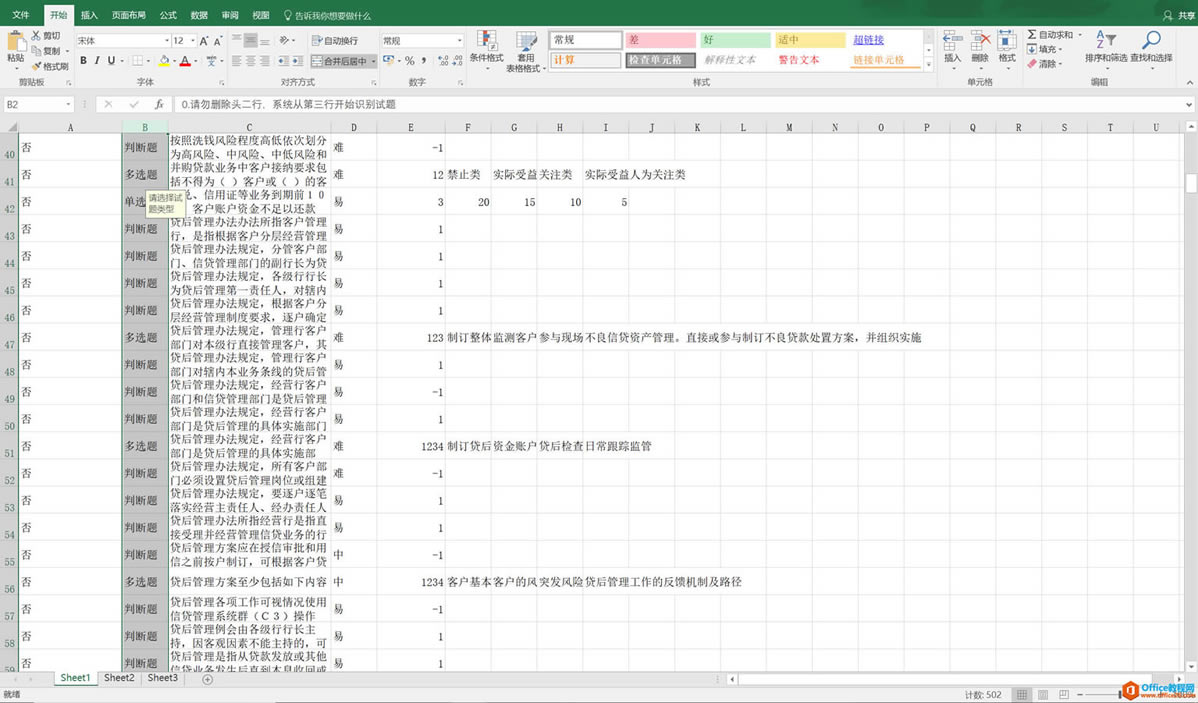
Task: Switch to the Insert (插入) tab
Action: [x=89, y=15]
